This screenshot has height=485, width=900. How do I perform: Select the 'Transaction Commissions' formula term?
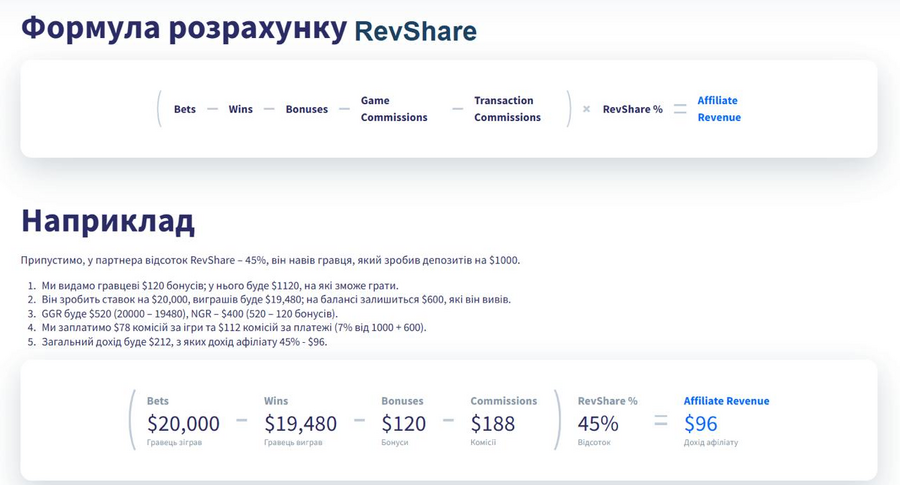tap(507, 108)
